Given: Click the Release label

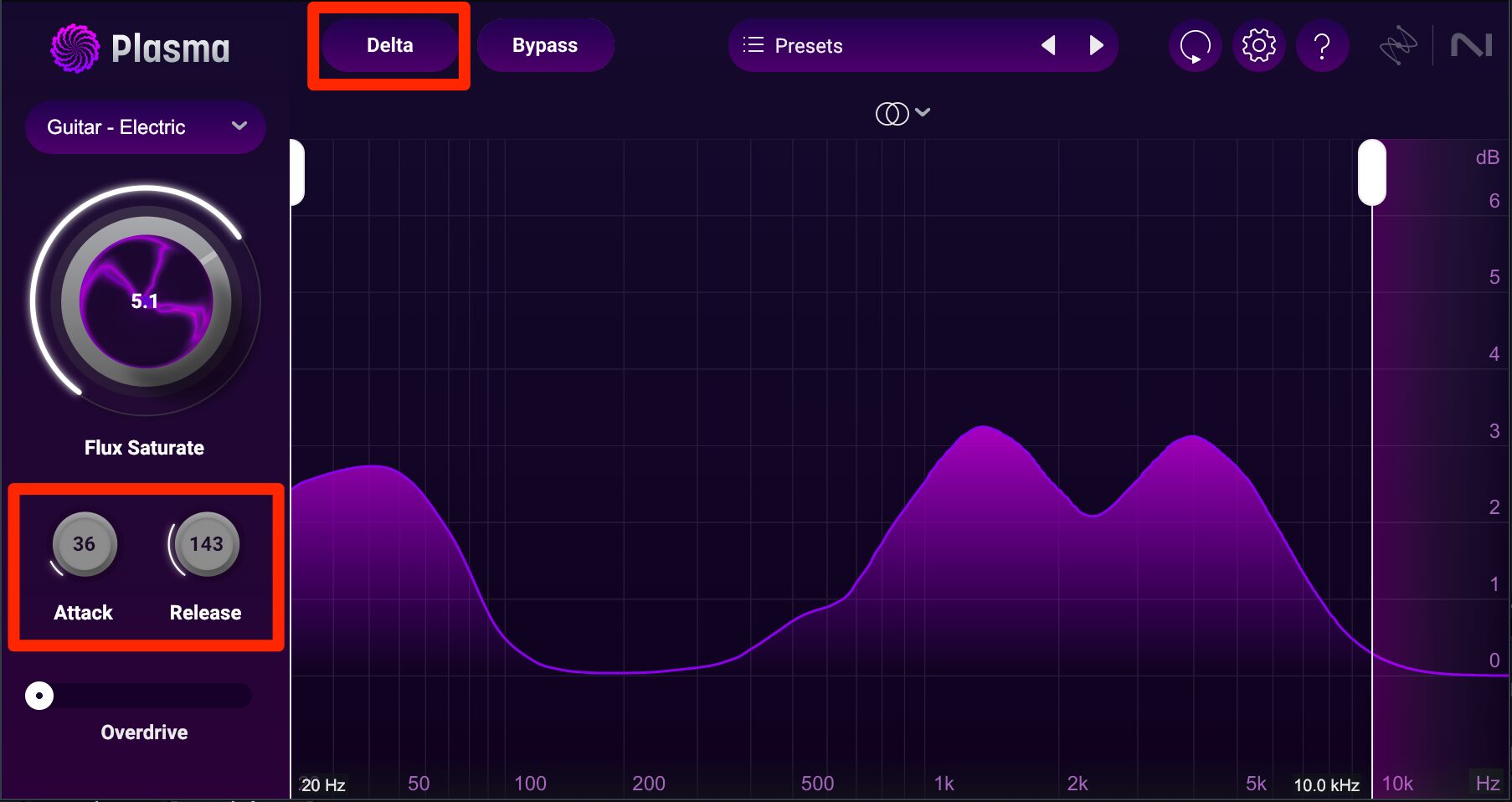Looking at the screenshot, I should click(205, 613).
